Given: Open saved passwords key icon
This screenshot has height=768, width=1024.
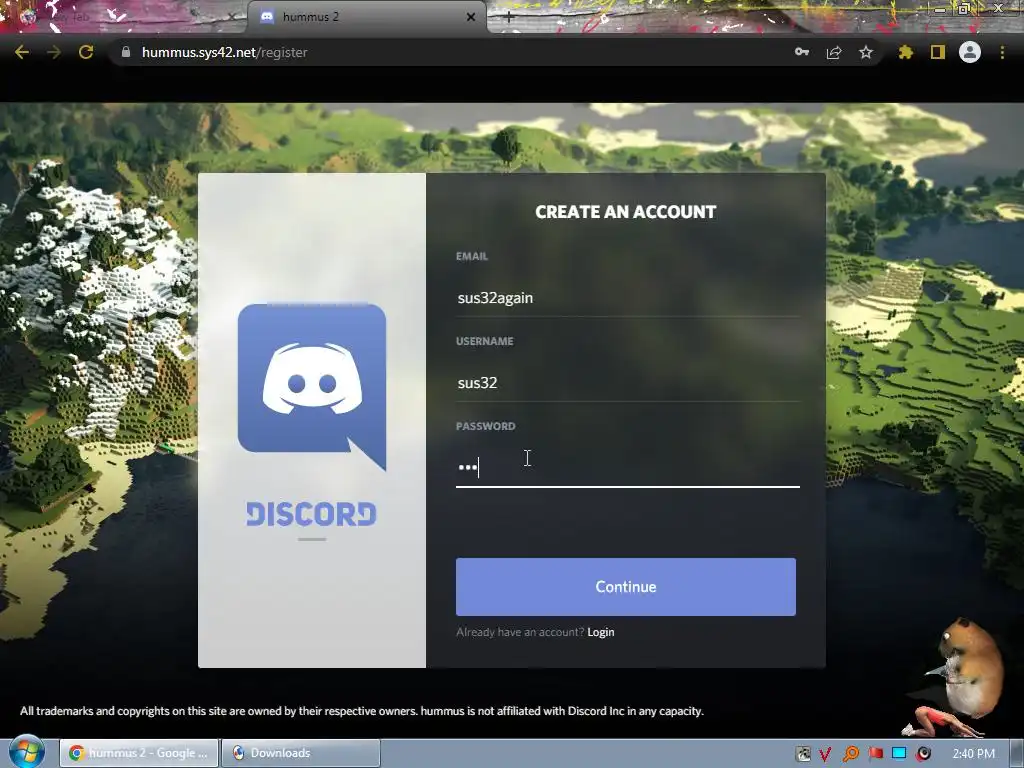Looking at the screenshot, I should point(802,52).
